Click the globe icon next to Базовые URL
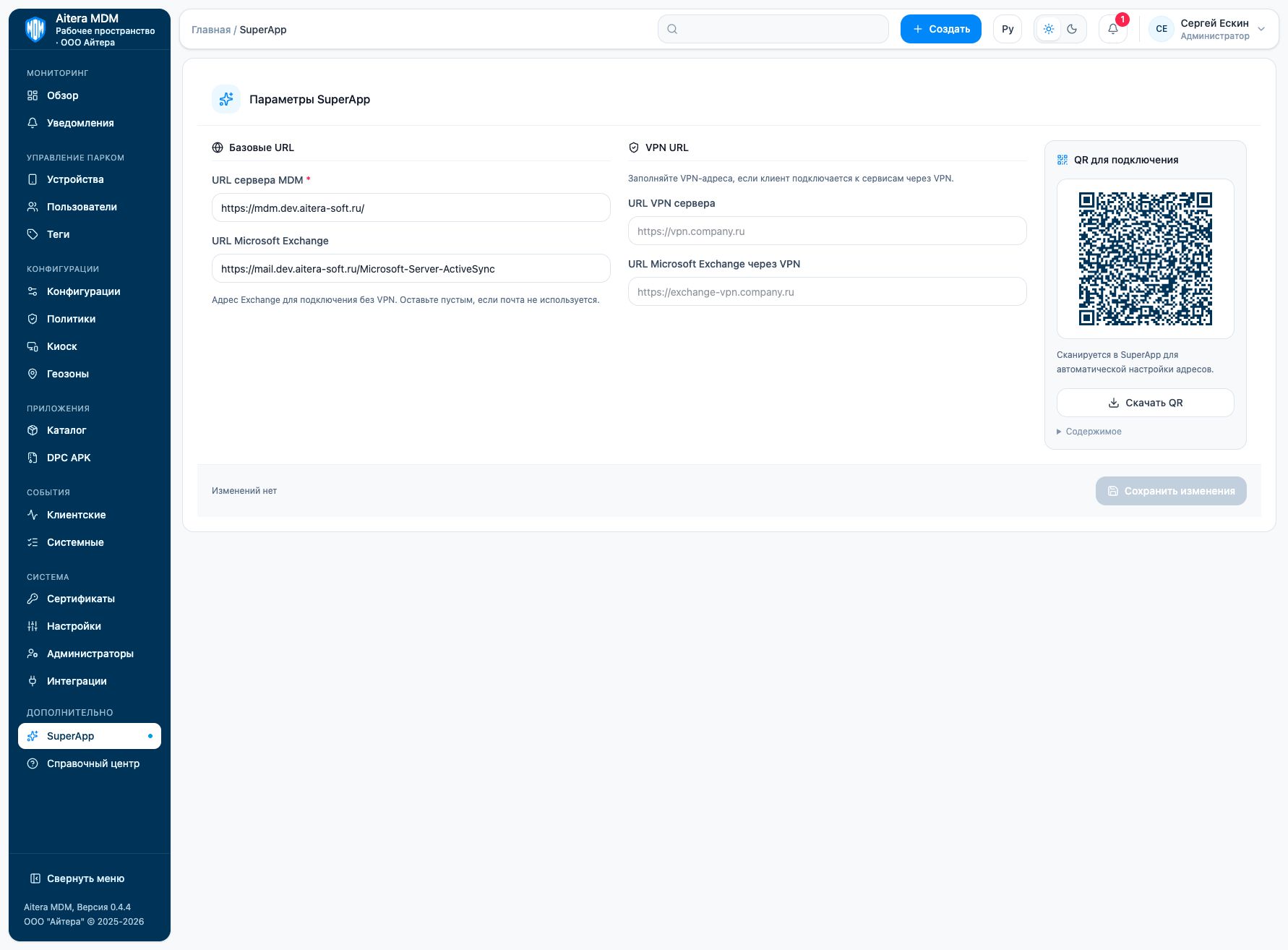This screenshot has height=950, width=1288. (x=218, y=147)
